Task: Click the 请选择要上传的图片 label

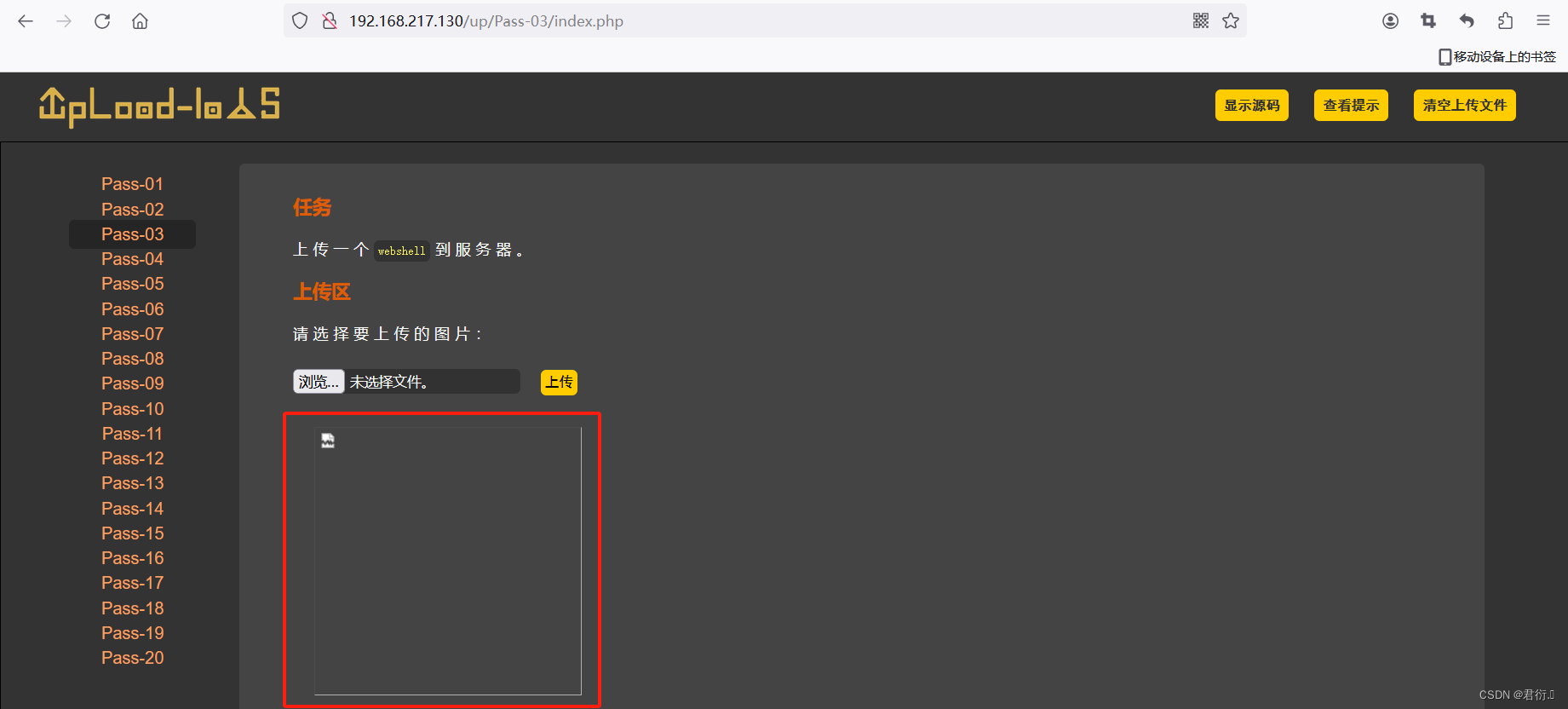Action: point(388,334)
